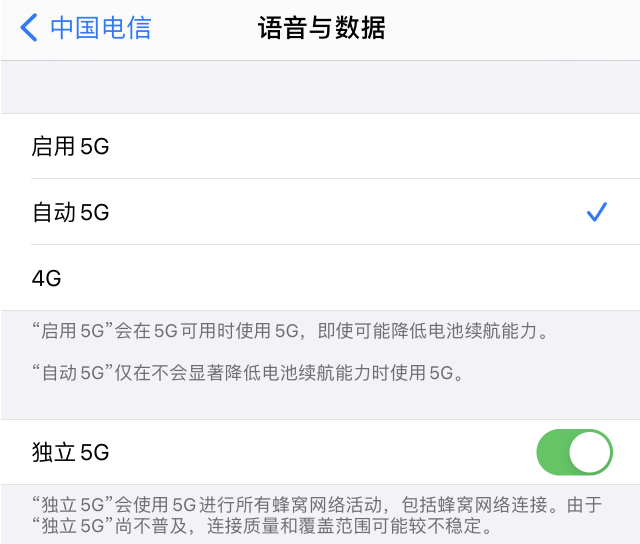This screenshot has height=544, width=640.
Task: Tap the 启用 5G text label
Action: click(71, 146)
